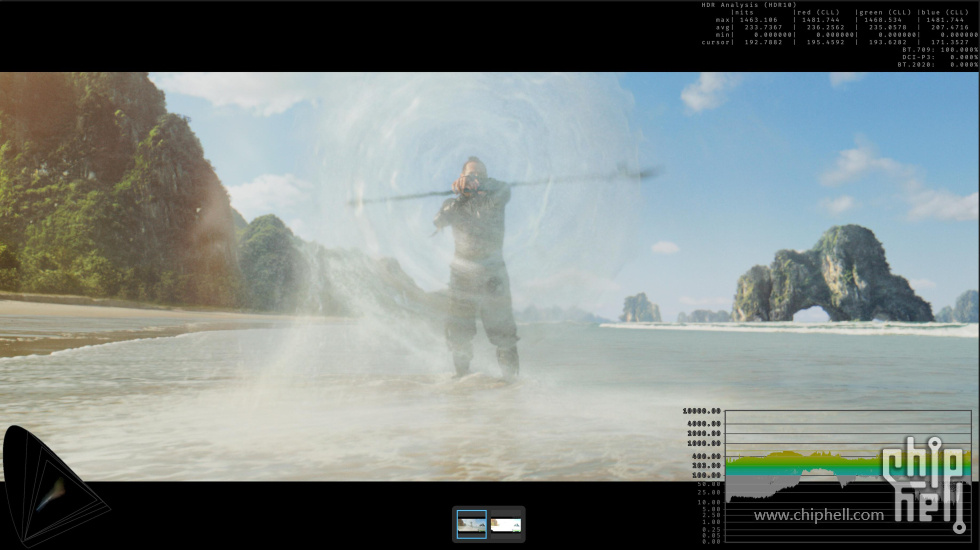The height and width of the screenshot is (550, 980).
Task: Click the BT.2020 coverage readout
Action: pos(937,64)
